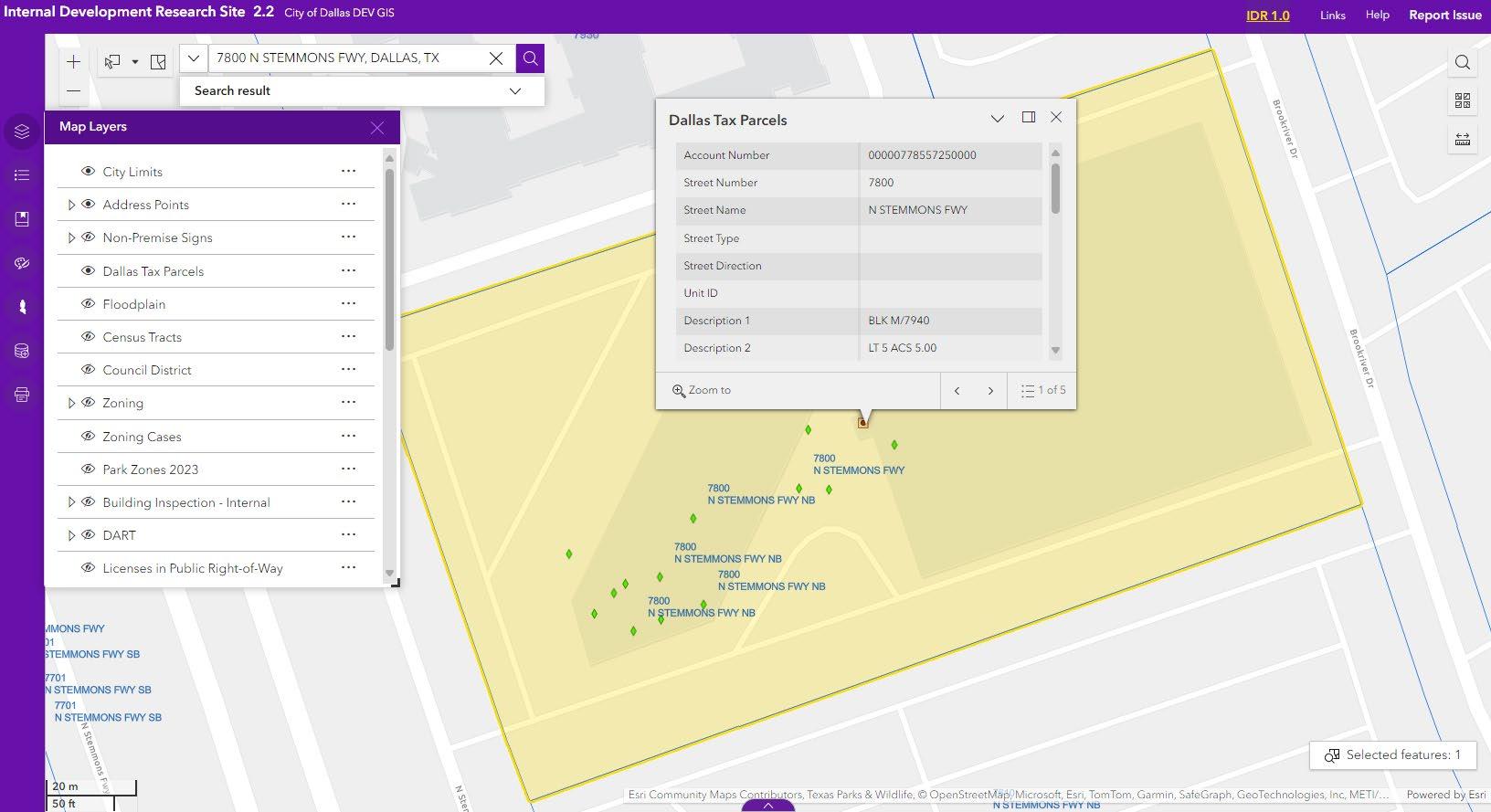This screenshot has width=1491, height=812.
Task: Close the Map Layers panel
Action: (377, 128)
